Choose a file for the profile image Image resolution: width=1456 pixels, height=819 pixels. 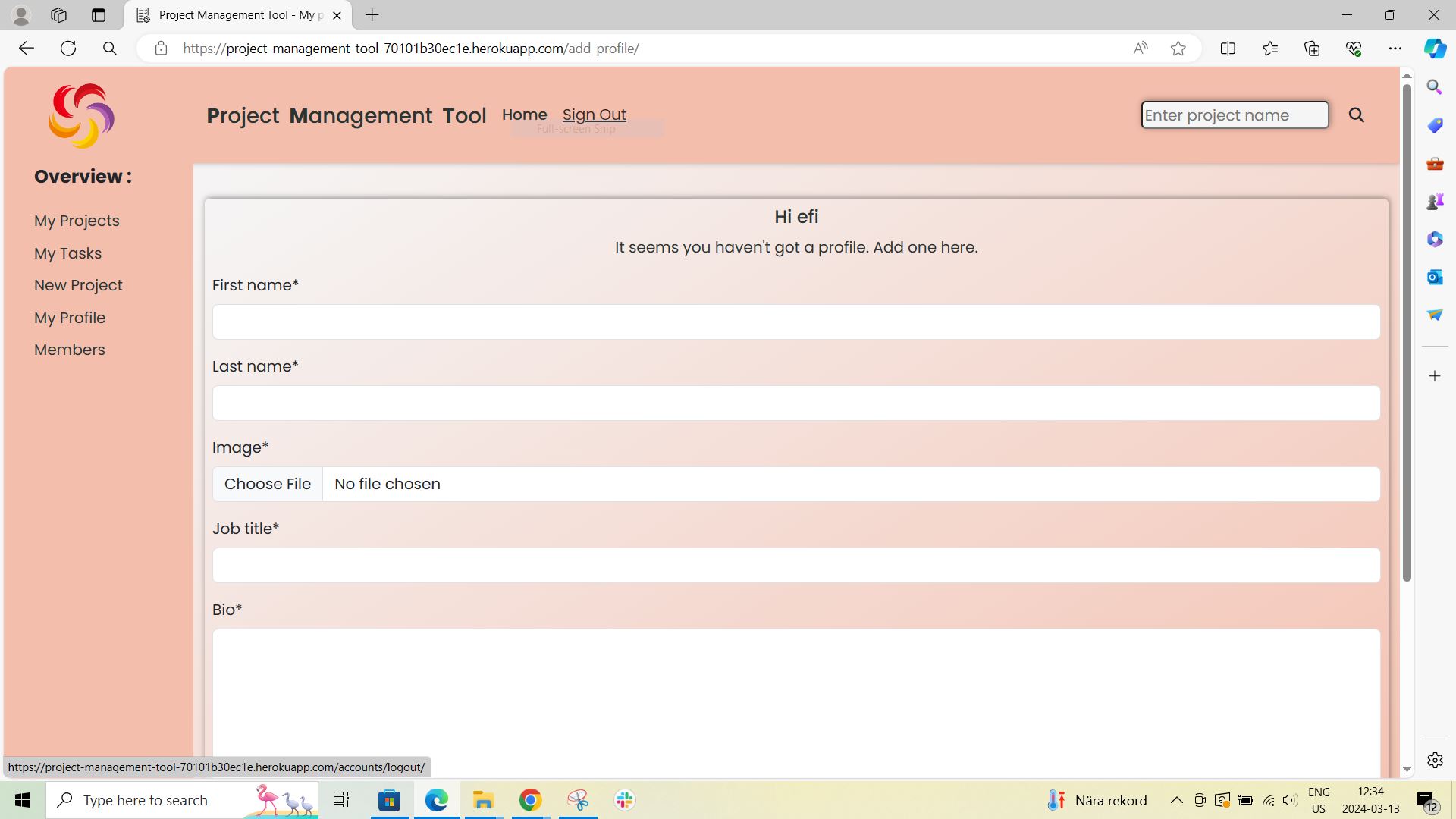267,483
